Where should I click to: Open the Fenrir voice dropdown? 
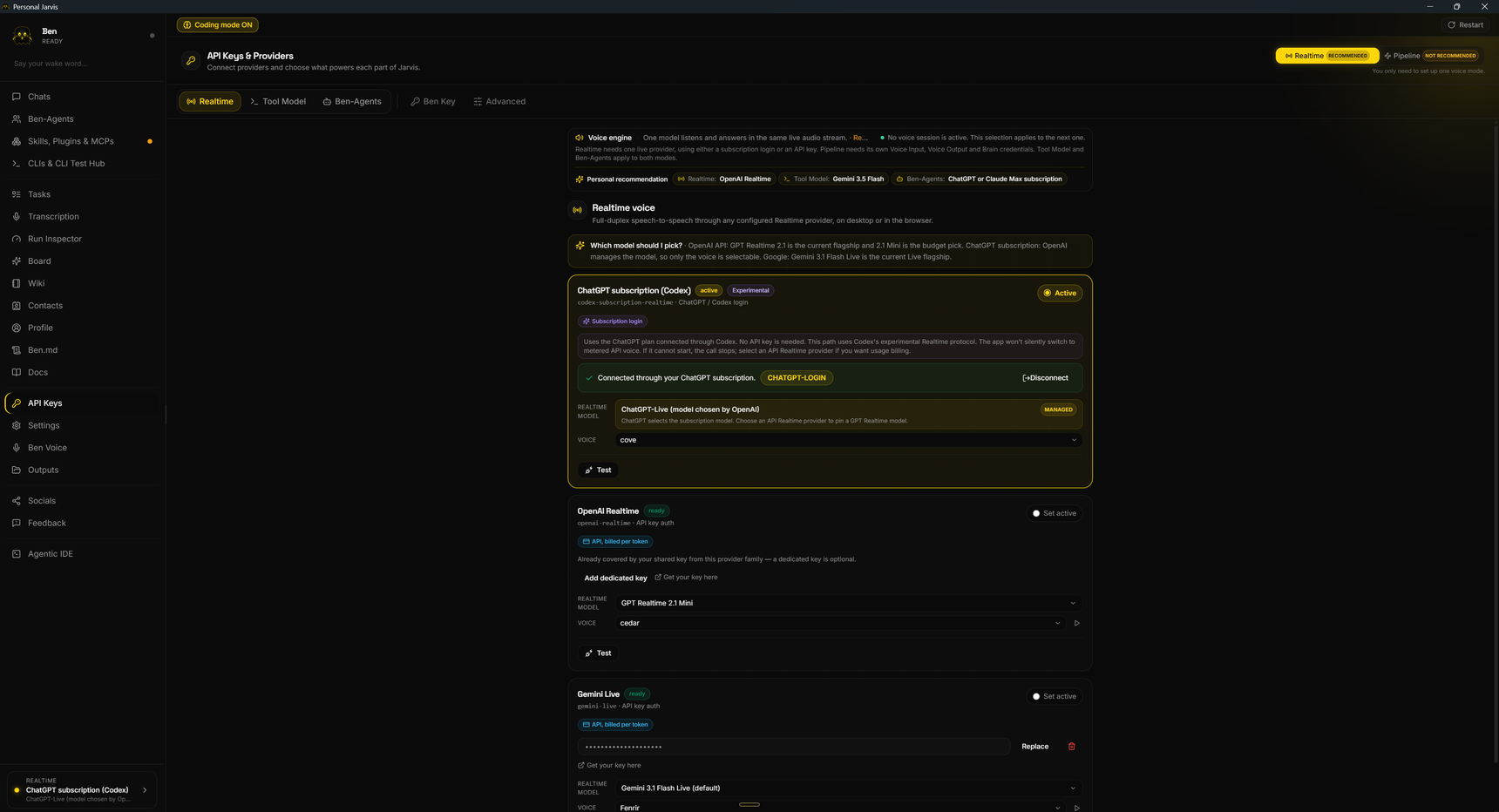(840, 808)
